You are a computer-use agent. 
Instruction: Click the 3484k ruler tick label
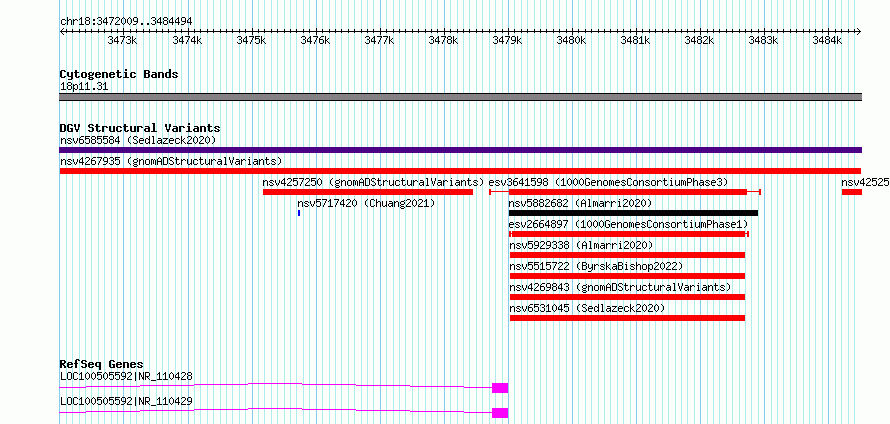click(828, 41)
